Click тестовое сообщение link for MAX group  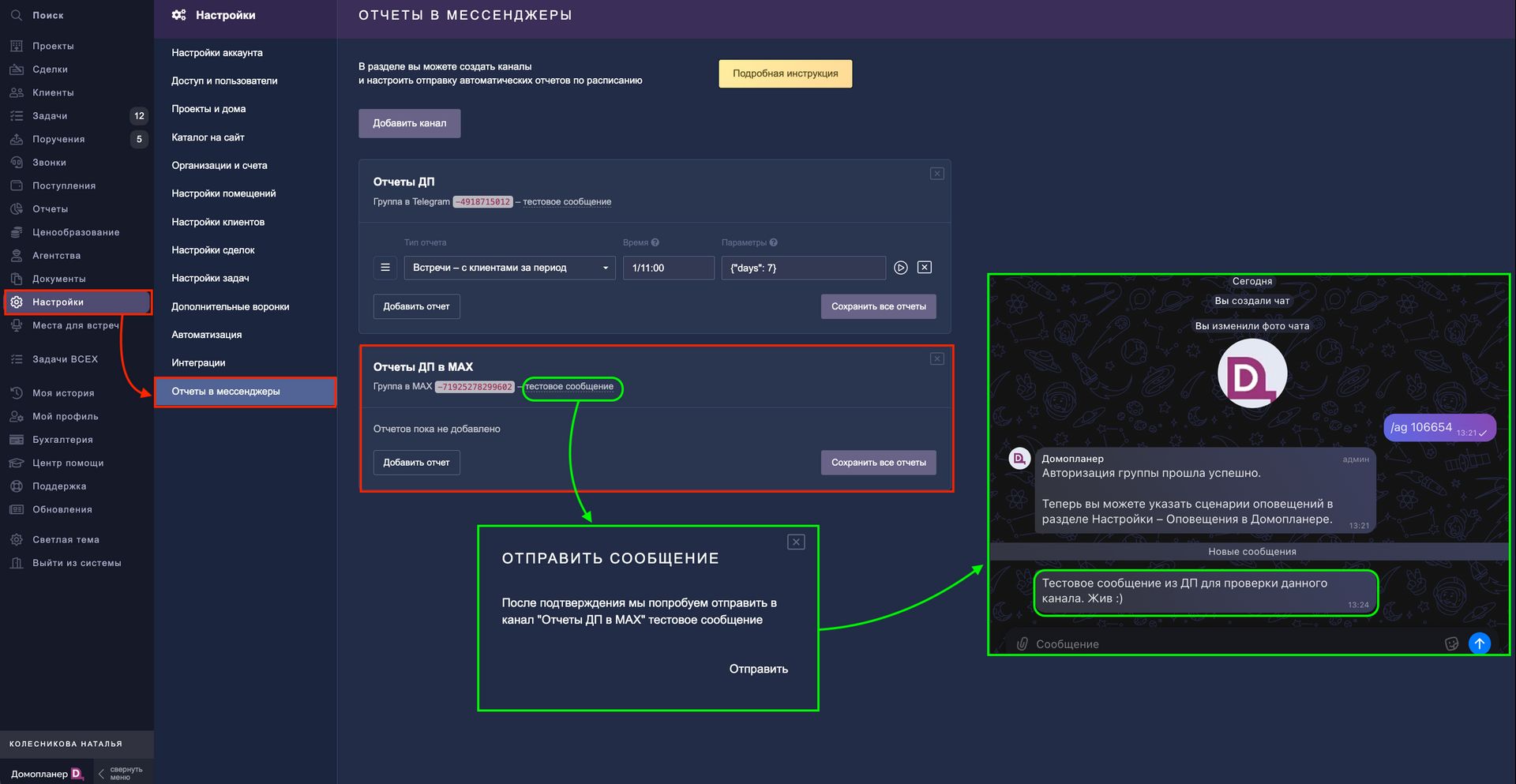click(569, 387)
